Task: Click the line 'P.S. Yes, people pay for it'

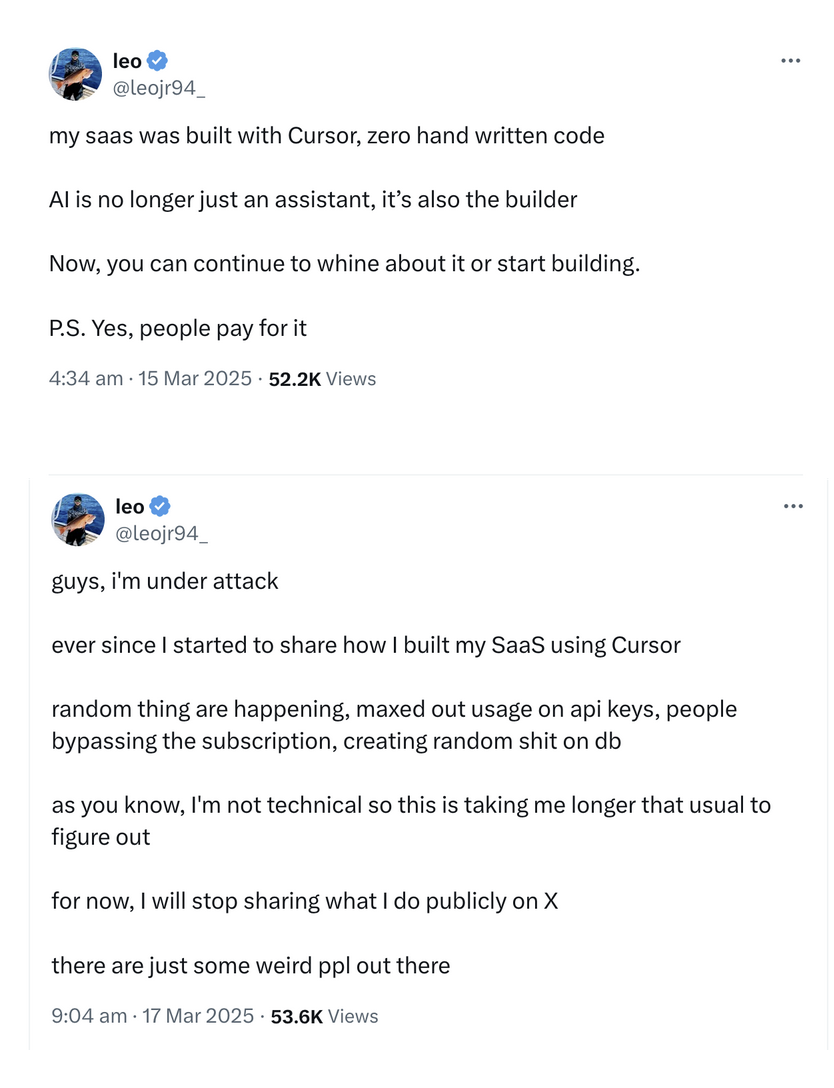Action: tap(178, 328)
